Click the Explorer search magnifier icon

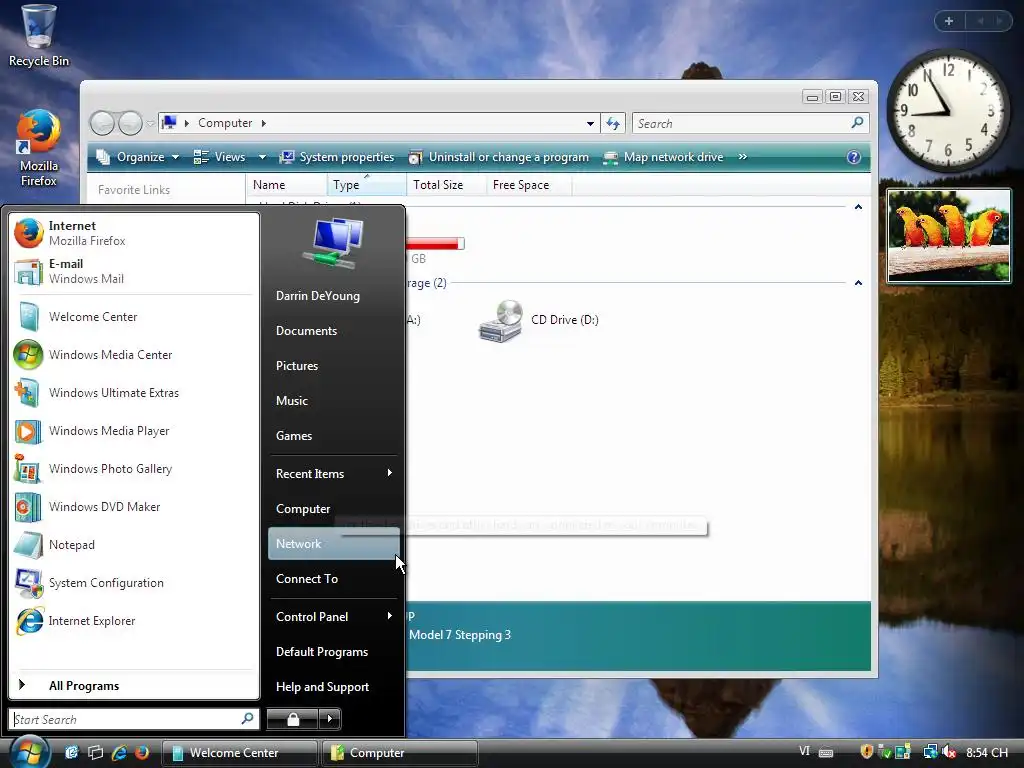[857, 123]
